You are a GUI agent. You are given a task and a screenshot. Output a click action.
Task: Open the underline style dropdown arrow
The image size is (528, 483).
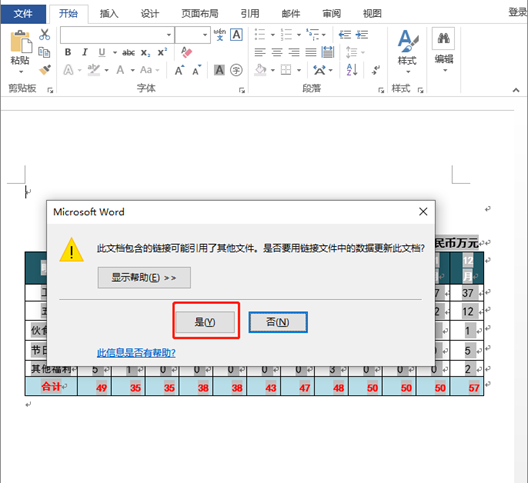(115, 53)
